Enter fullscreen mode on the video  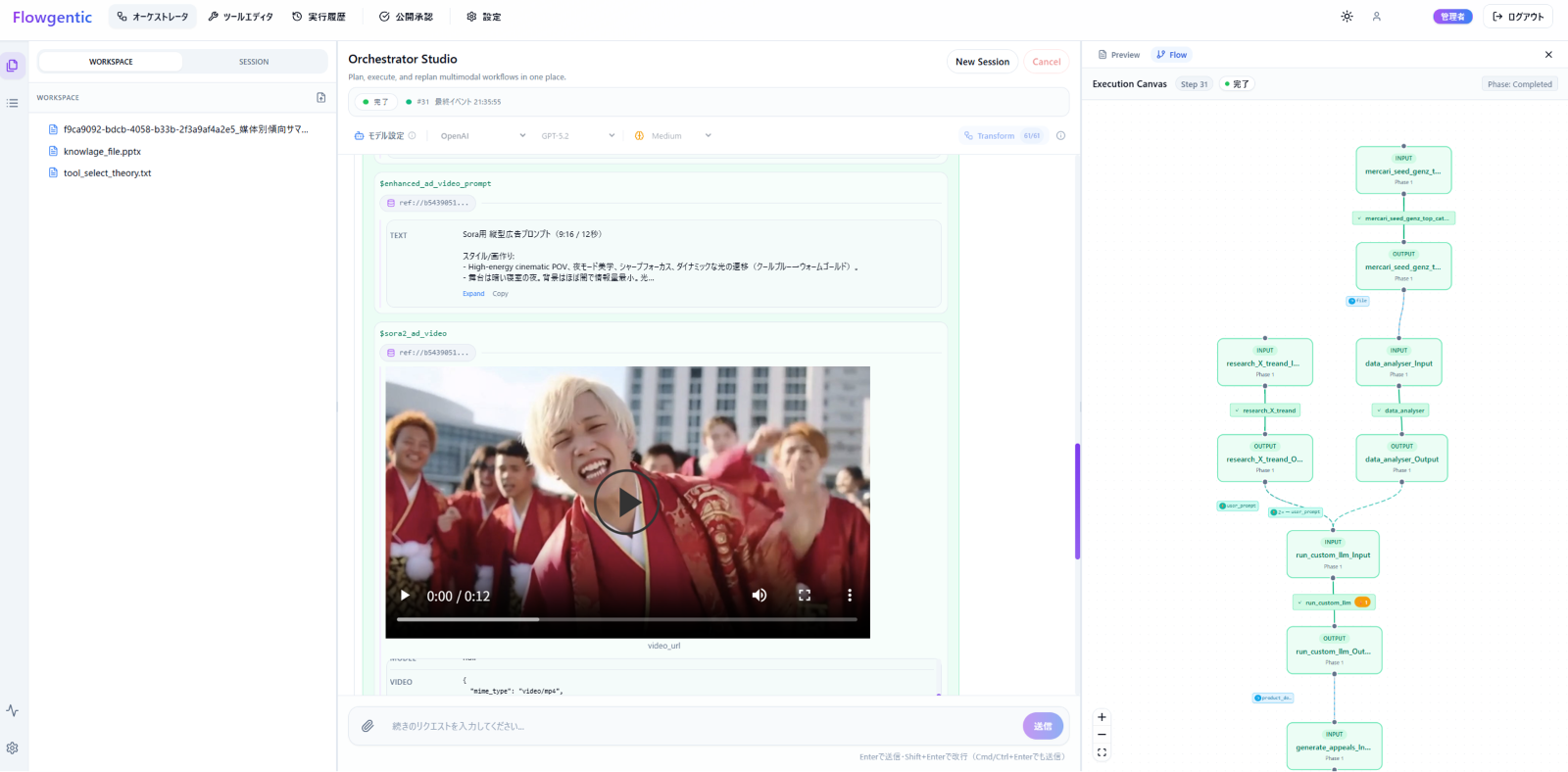pyautogui.click(x=805, y=596)
